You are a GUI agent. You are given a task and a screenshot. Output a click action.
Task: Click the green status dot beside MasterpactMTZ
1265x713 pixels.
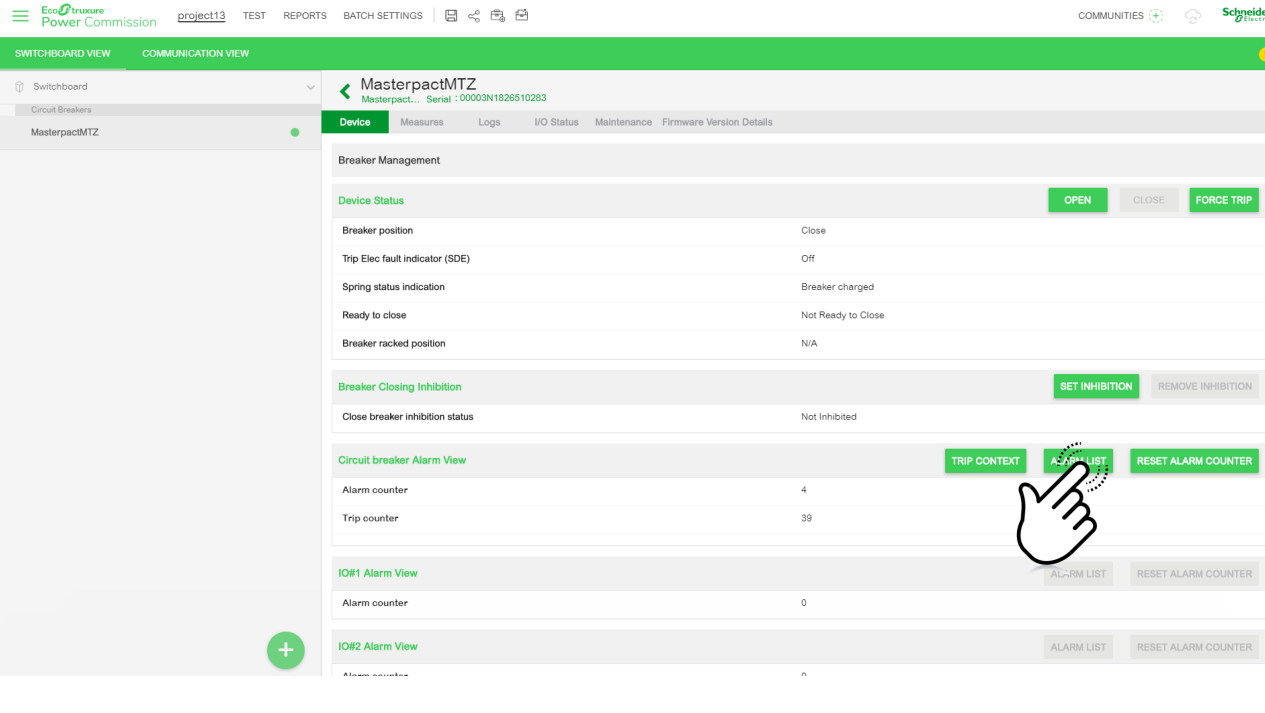[x=295, y=132]
